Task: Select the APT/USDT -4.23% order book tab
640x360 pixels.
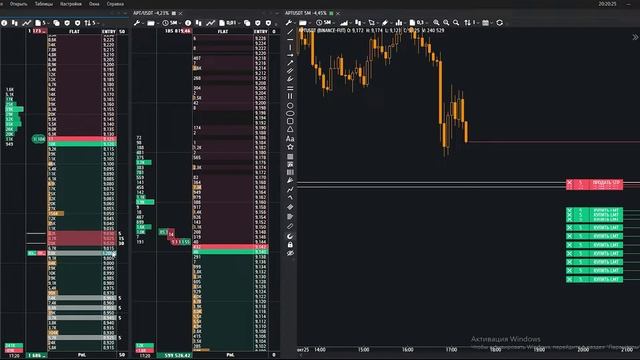Action: pos(151,13)
